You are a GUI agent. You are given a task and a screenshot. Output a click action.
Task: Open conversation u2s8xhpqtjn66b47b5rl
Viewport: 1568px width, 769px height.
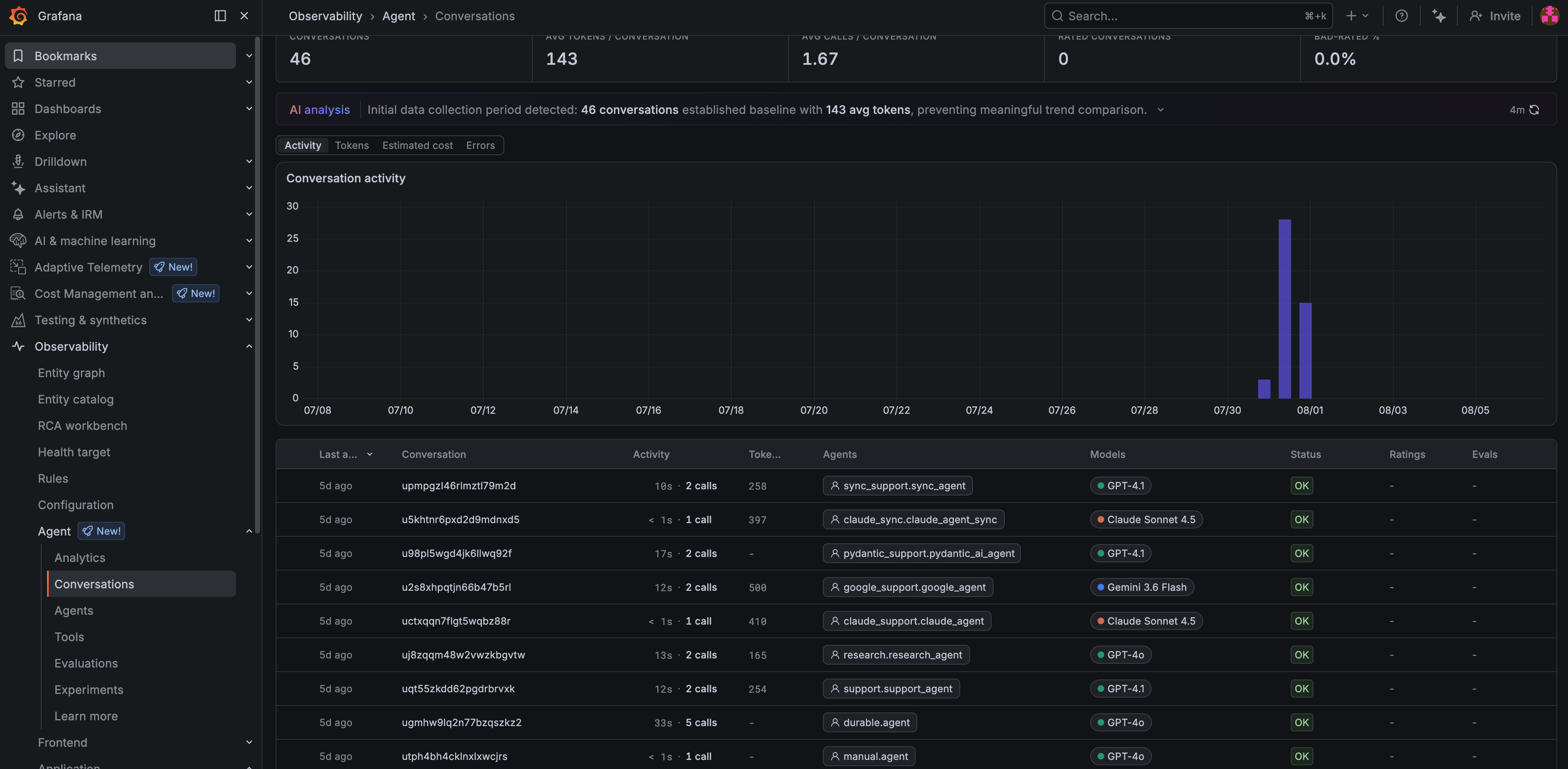coord(456,587)
